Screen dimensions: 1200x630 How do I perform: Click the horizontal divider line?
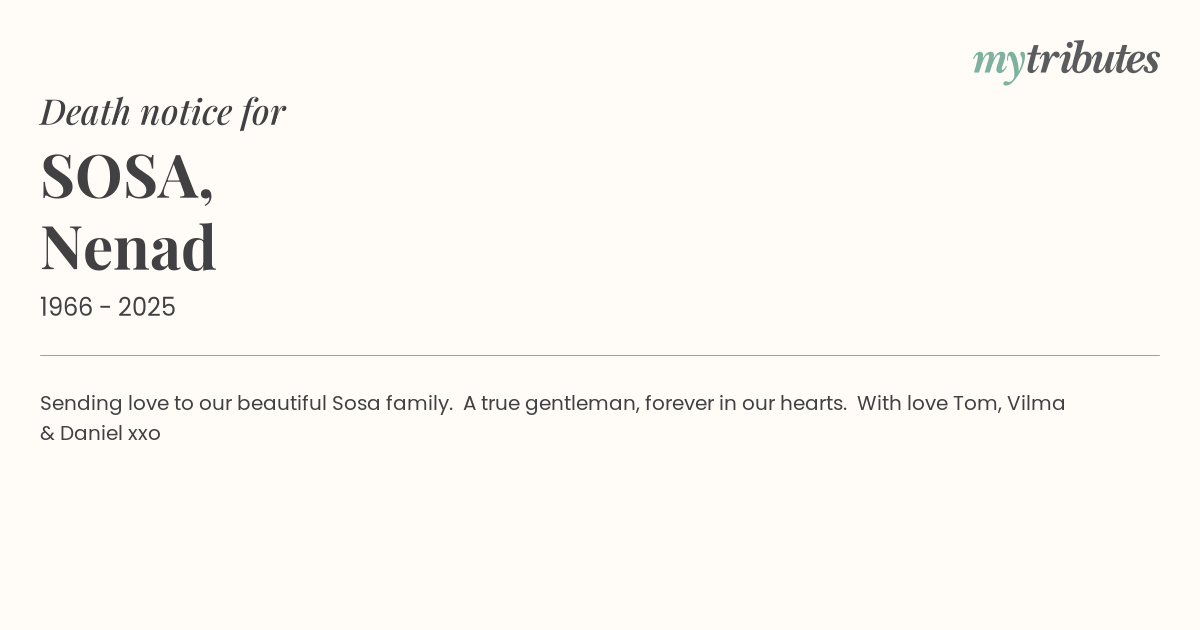(x=600, y=355)
